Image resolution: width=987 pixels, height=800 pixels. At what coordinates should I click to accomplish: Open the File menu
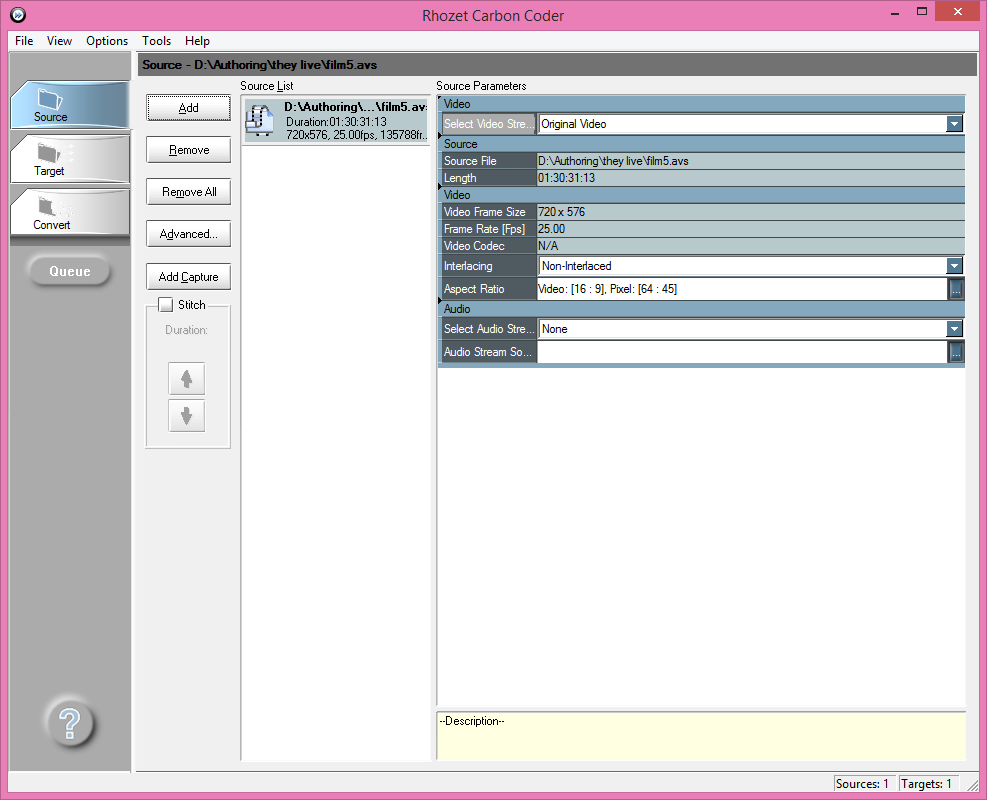click(24, 41)
